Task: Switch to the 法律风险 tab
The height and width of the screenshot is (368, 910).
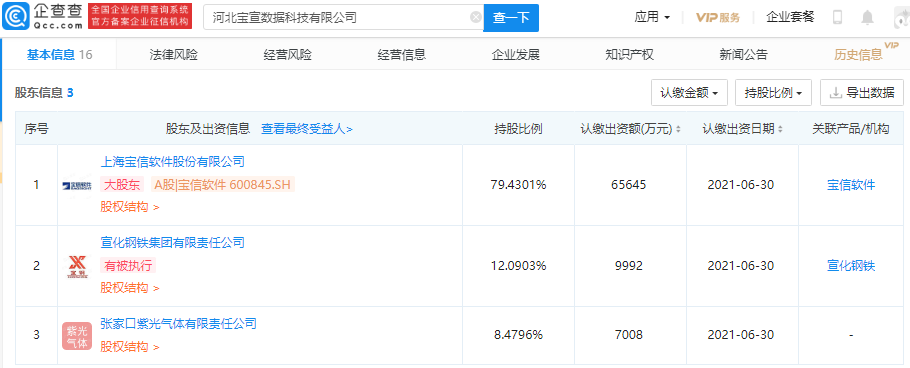Action: click(x=174, y=55)
